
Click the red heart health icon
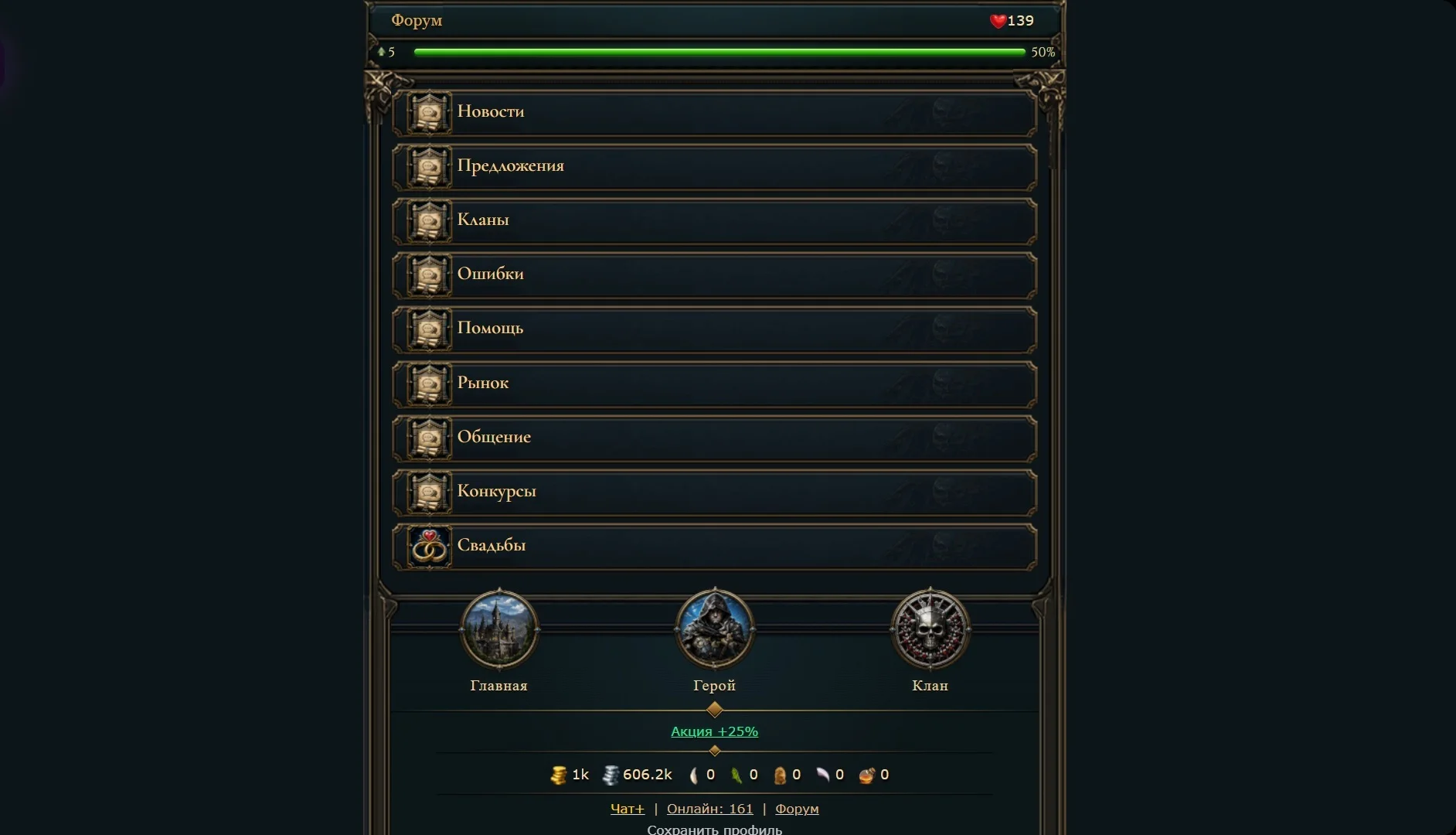(998, 21)
